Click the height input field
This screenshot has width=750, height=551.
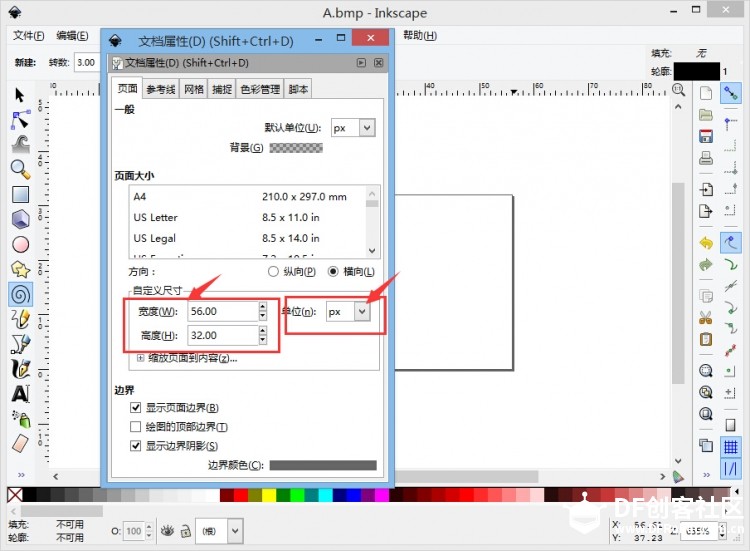point(223,335)
